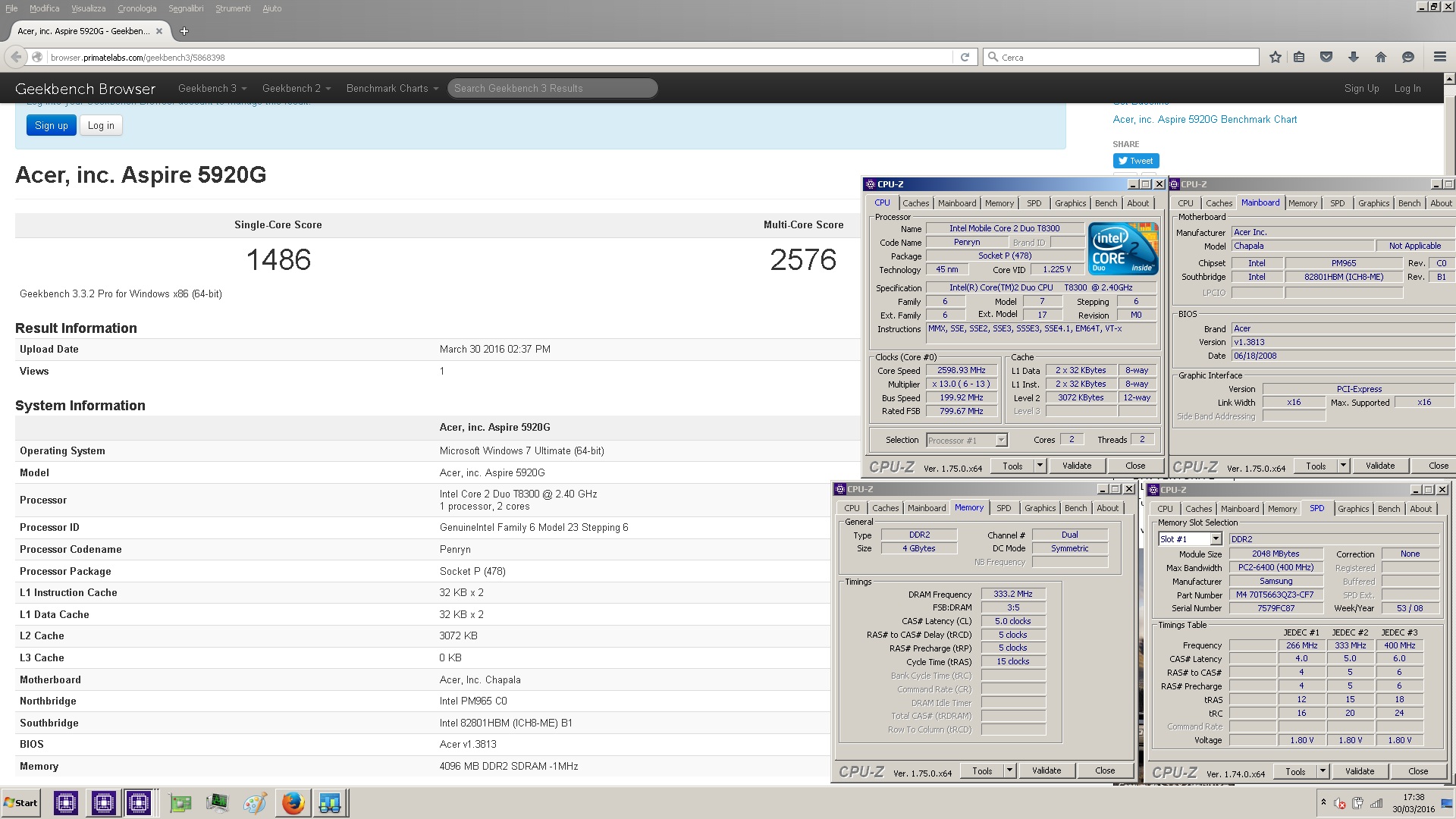Open Acer Aspire 5920G Benchmark Chart link
The height and width of the screenshot is (819, 1456).
pos(1204,120)
